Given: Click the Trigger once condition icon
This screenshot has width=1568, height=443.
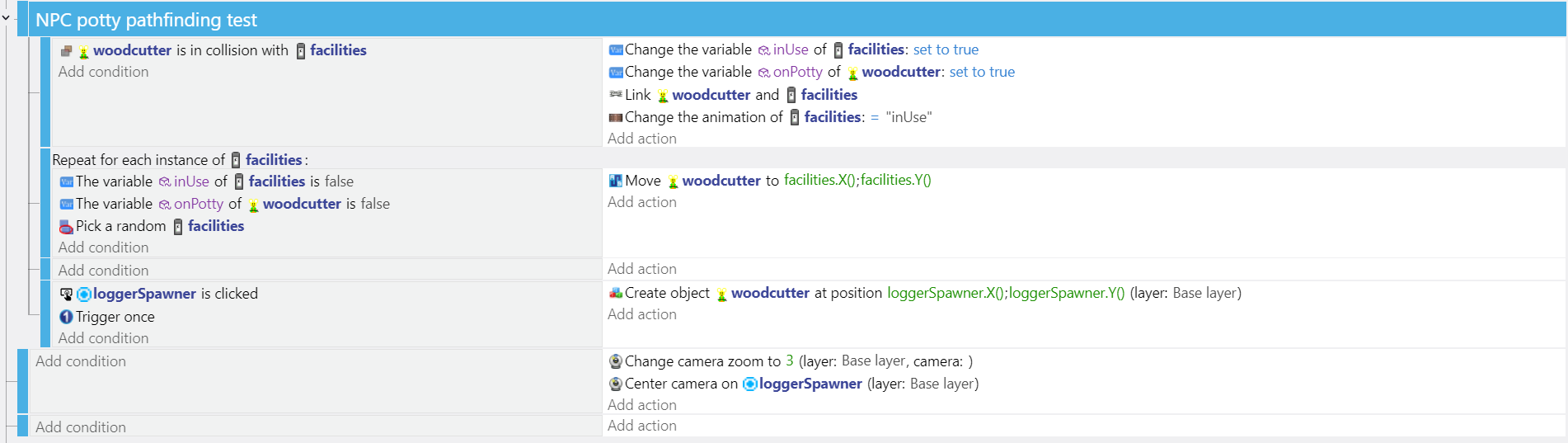Looking at the screenshot, I should coord(66,317).
